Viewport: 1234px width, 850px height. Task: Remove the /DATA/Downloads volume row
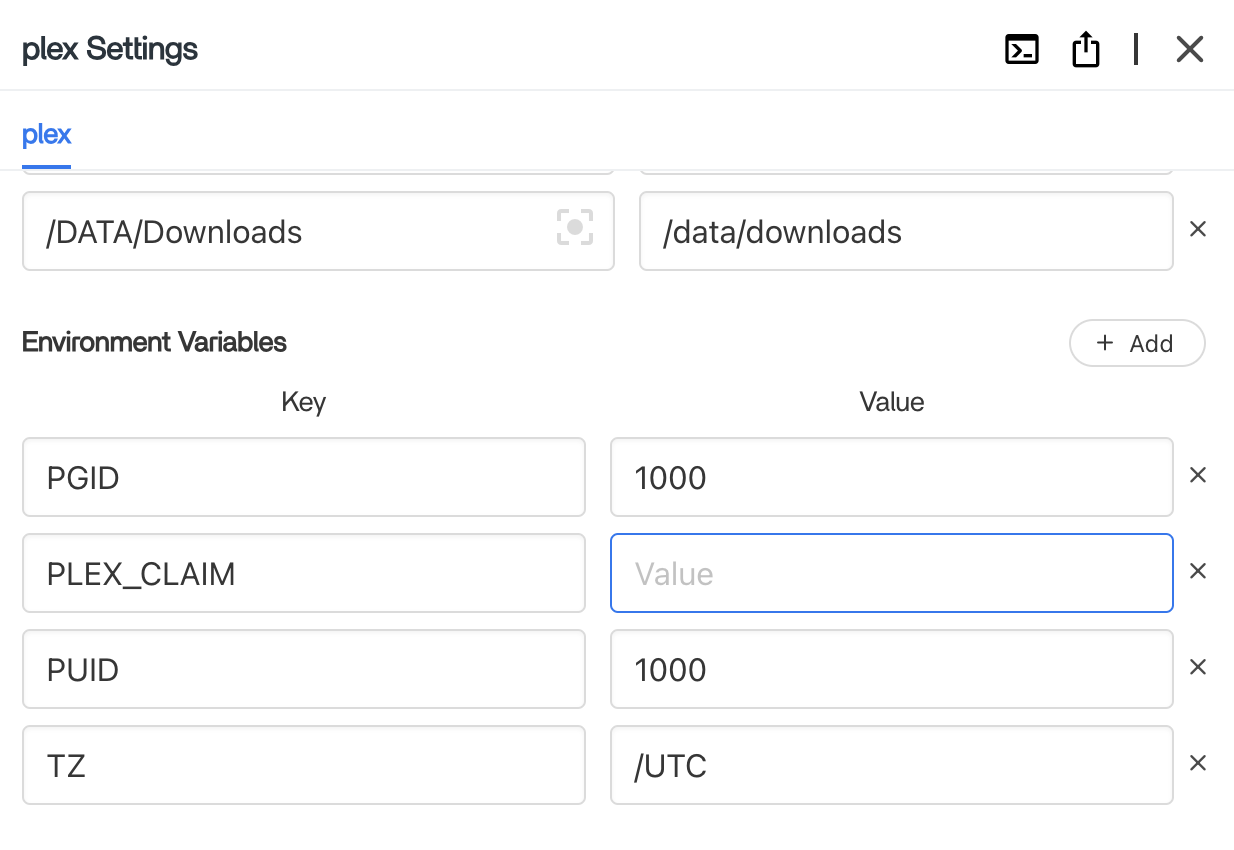point(1197,229)
